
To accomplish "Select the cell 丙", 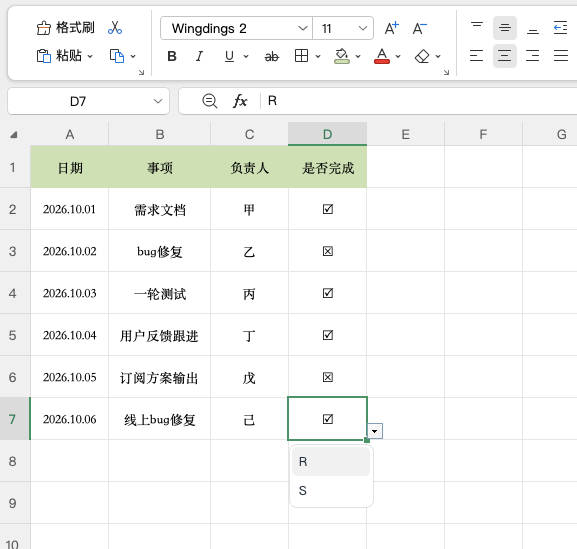I will pos(249,293).
